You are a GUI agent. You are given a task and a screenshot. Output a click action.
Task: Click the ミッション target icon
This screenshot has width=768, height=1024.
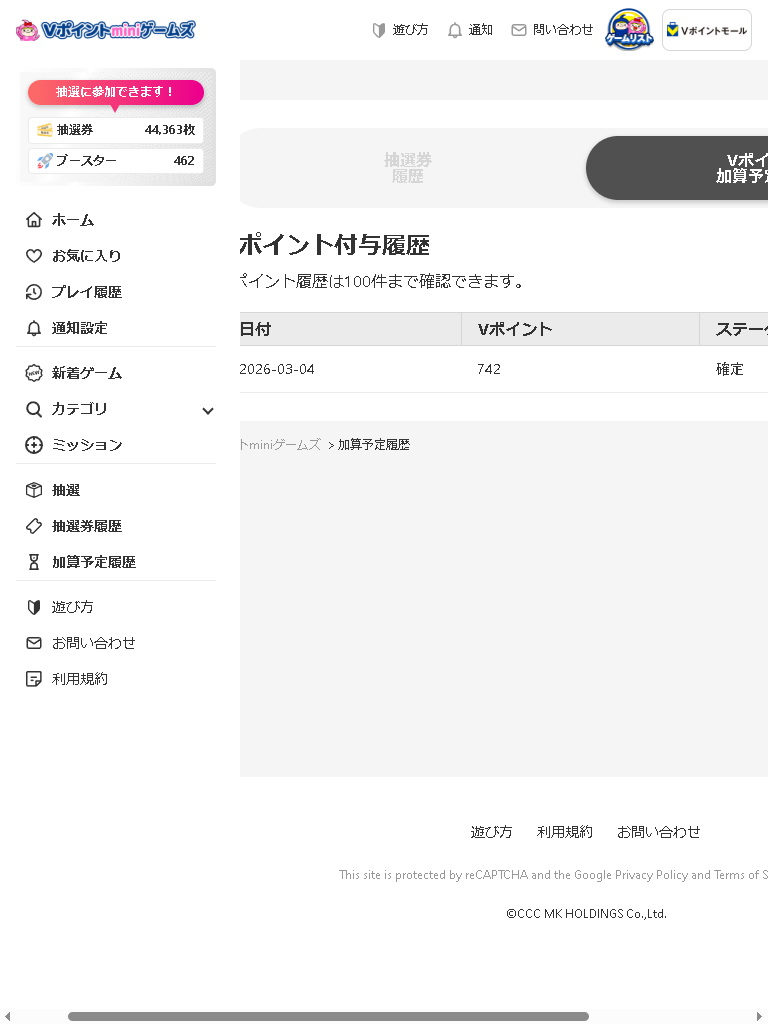point(34,445)
